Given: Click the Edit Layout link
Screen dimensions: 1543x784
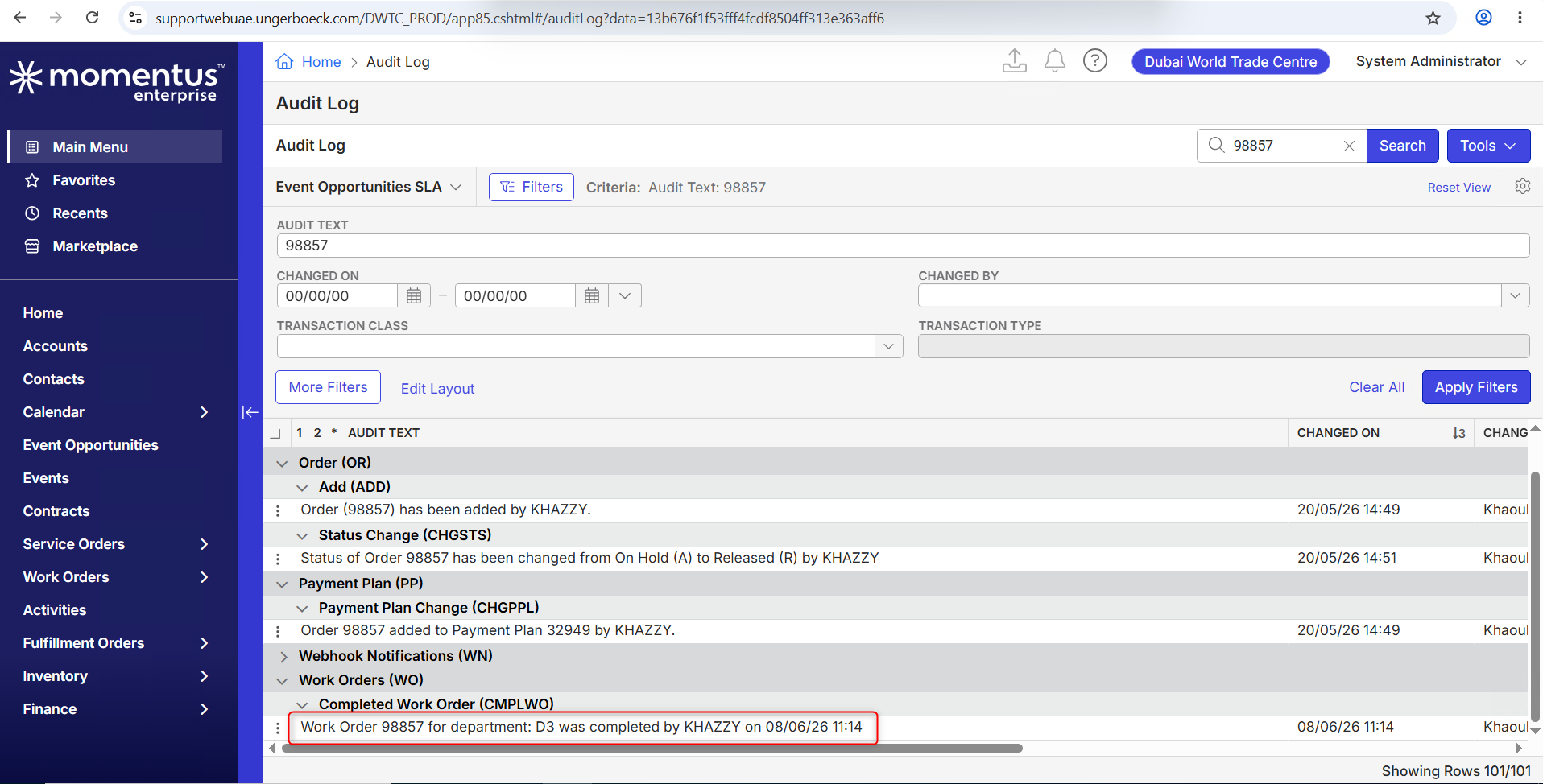Looking at the screenshot, I should coord(438,389).
